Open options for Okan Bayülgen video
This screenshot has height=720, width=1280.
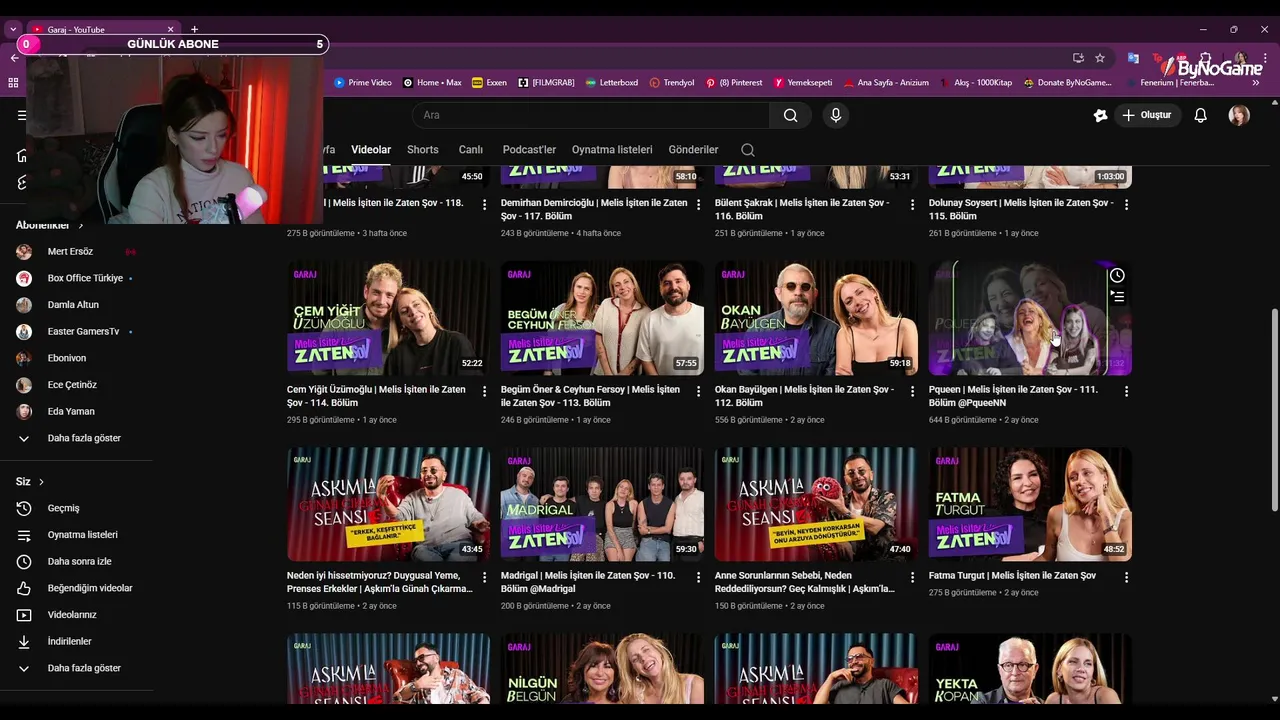(x=912, y=391)
